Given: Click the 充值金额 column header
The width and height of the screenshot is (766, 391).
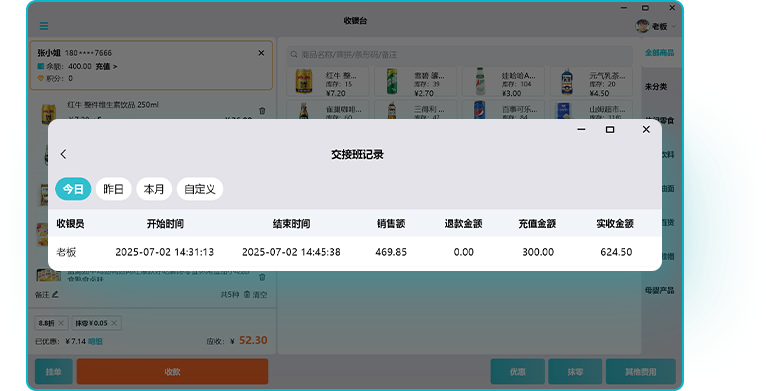Looking at the screenshot, I should 537,224.
